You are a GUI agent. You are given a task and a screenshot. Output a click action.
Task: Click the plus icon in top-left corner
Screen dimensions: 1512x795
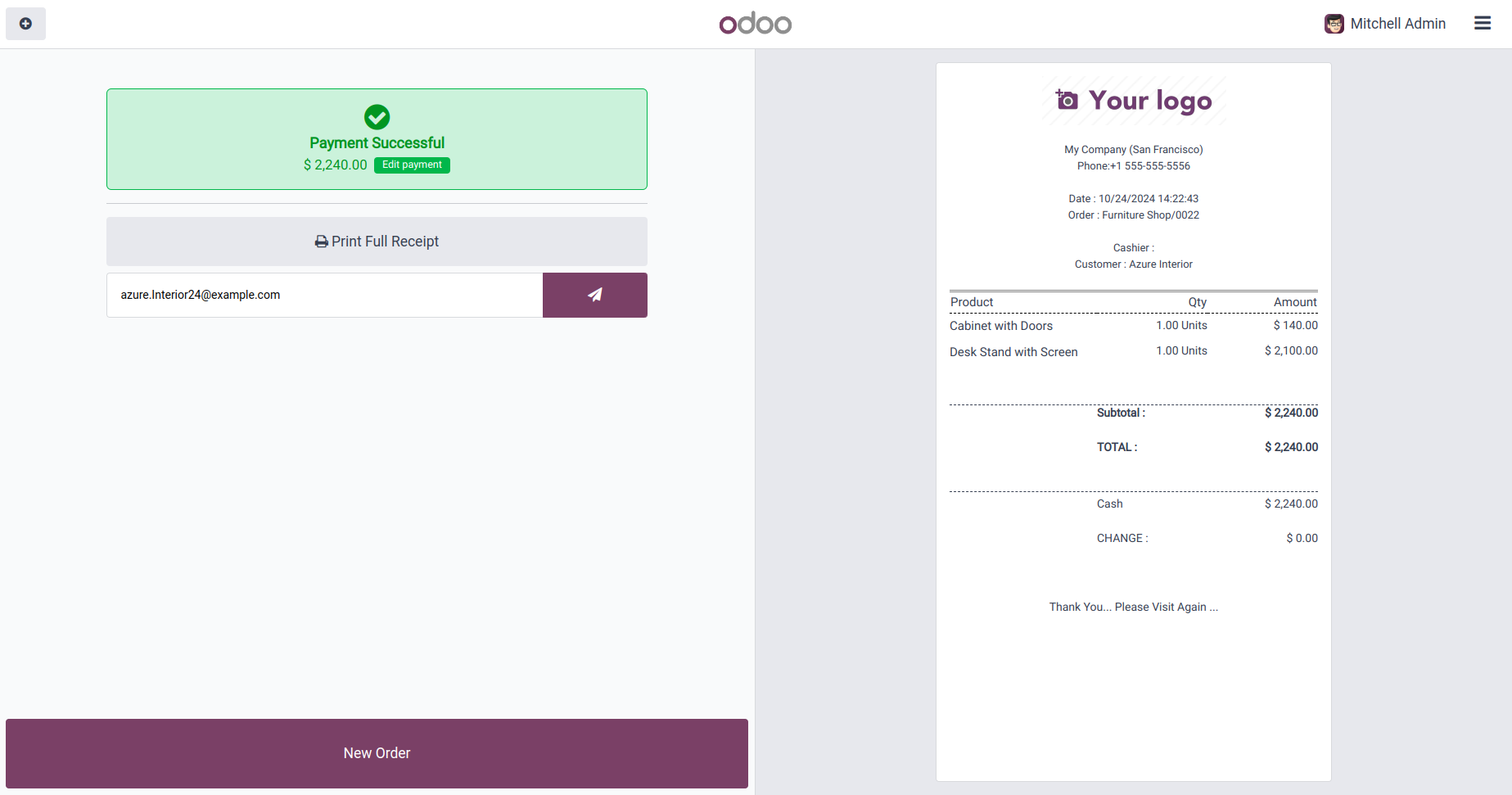point(25,24)
